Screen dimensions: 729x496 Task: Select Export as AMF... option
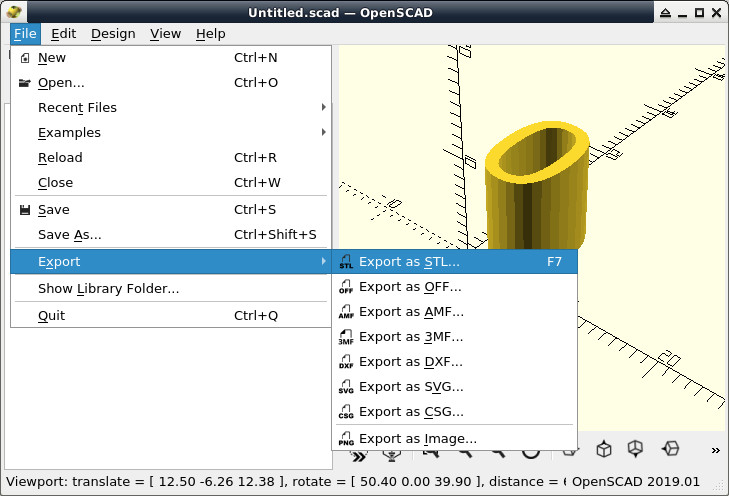[455, 312]
